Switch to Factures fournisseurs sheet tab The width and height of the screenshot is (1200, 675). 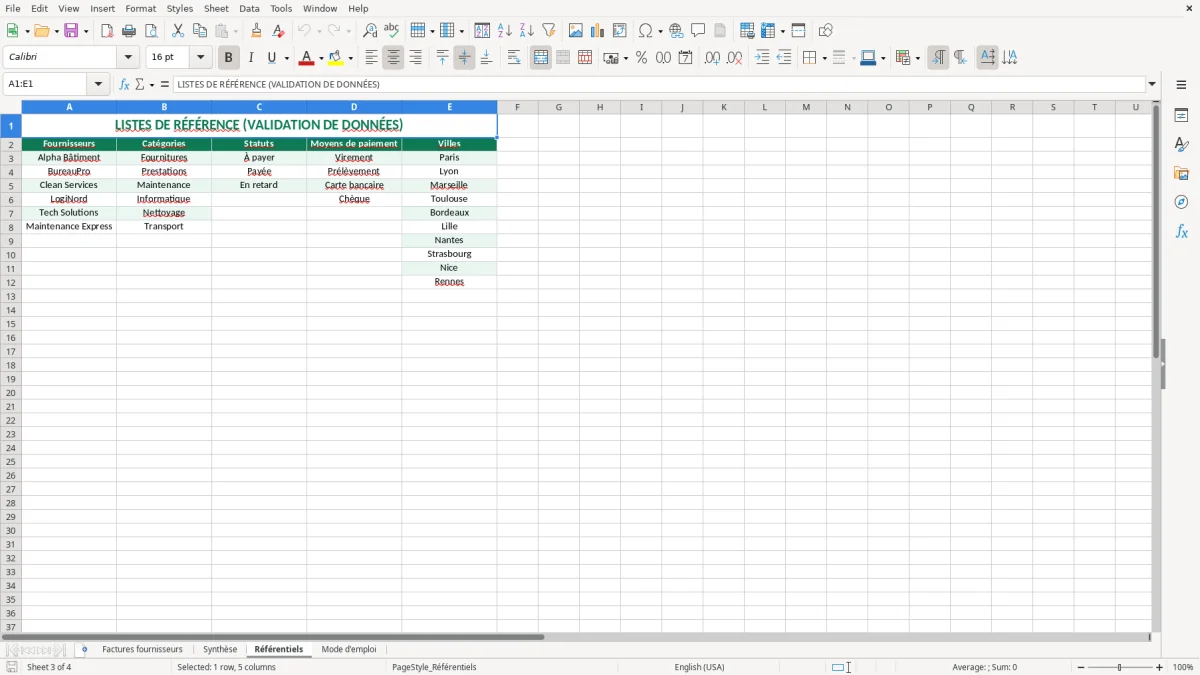(142, 650)
